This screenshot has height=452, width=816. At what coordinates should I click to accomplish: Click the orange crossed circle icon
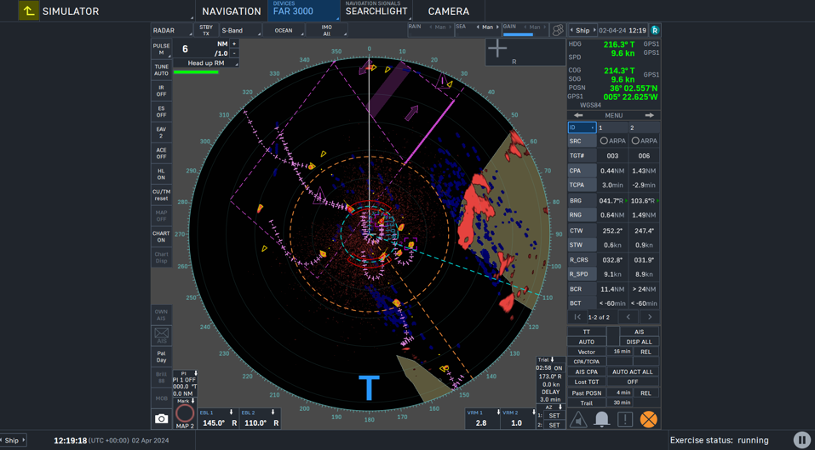pos(648,419)
